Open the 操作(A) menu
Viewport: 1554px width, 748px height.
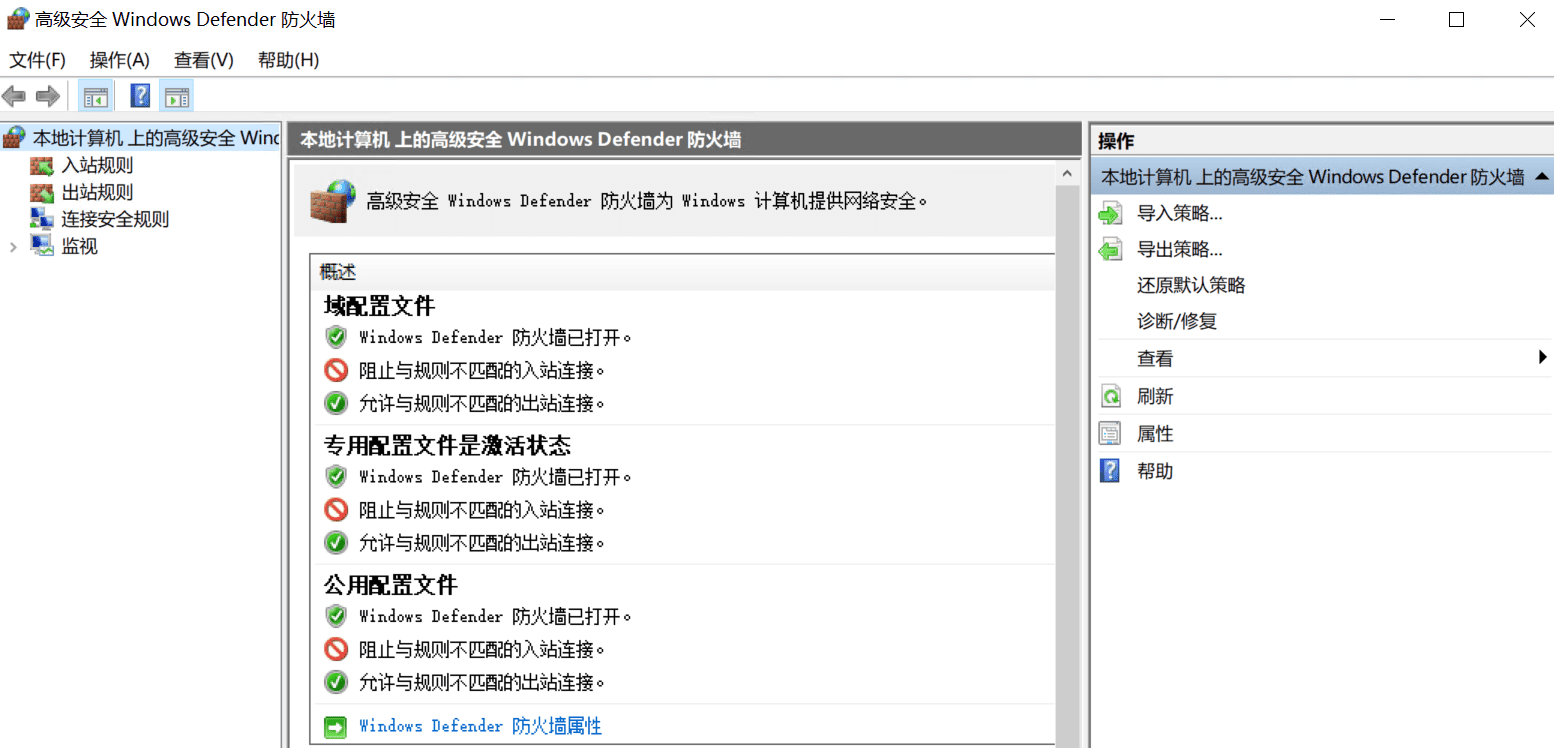[120, 60]
